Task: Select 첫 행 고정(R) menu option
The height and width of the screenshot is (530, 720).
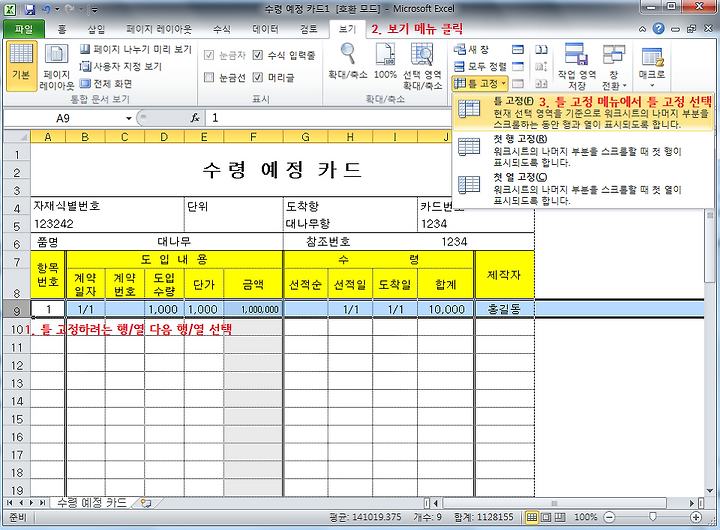Action: click(583, 150)
